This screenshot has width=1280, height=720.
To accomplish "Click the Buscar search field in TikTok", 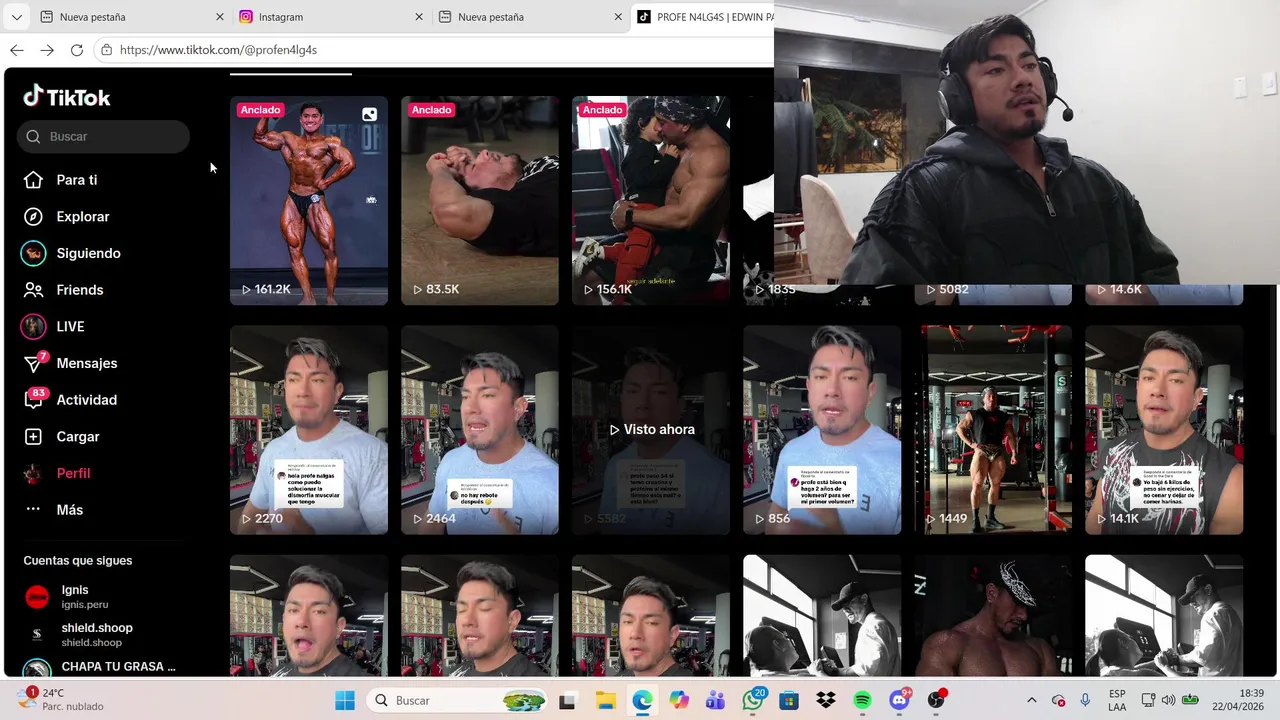I will point(103,137).
